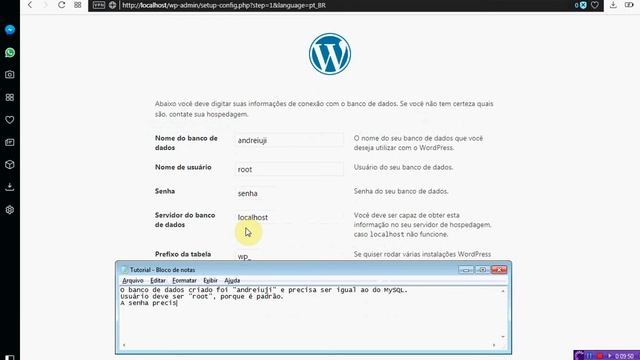
Task: Toggle sidebar panel icon at bottom left
Action: 10,358
